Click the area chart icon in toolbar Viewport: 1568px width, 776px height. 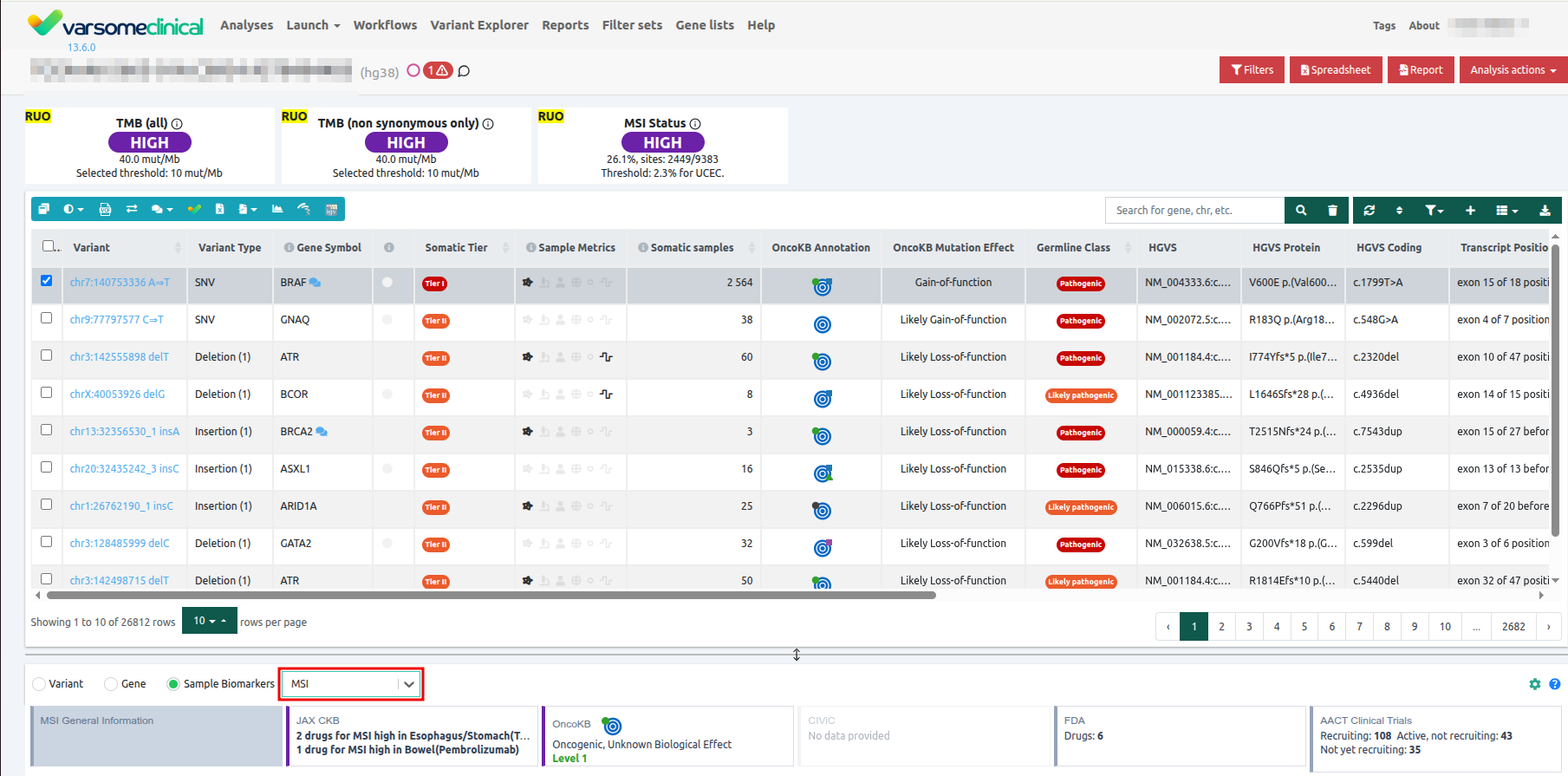click(277, 209)
